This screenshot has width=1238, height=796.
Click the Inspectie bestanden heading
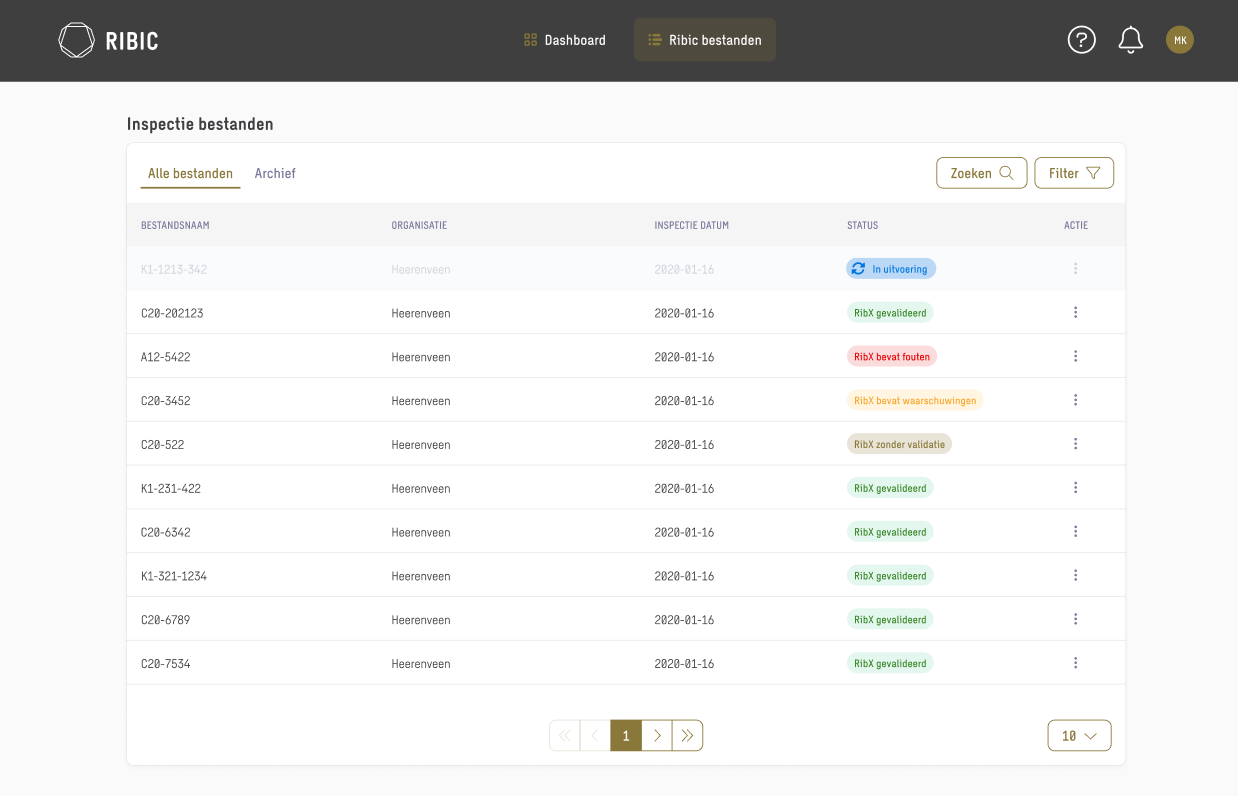tap(200, 124)
